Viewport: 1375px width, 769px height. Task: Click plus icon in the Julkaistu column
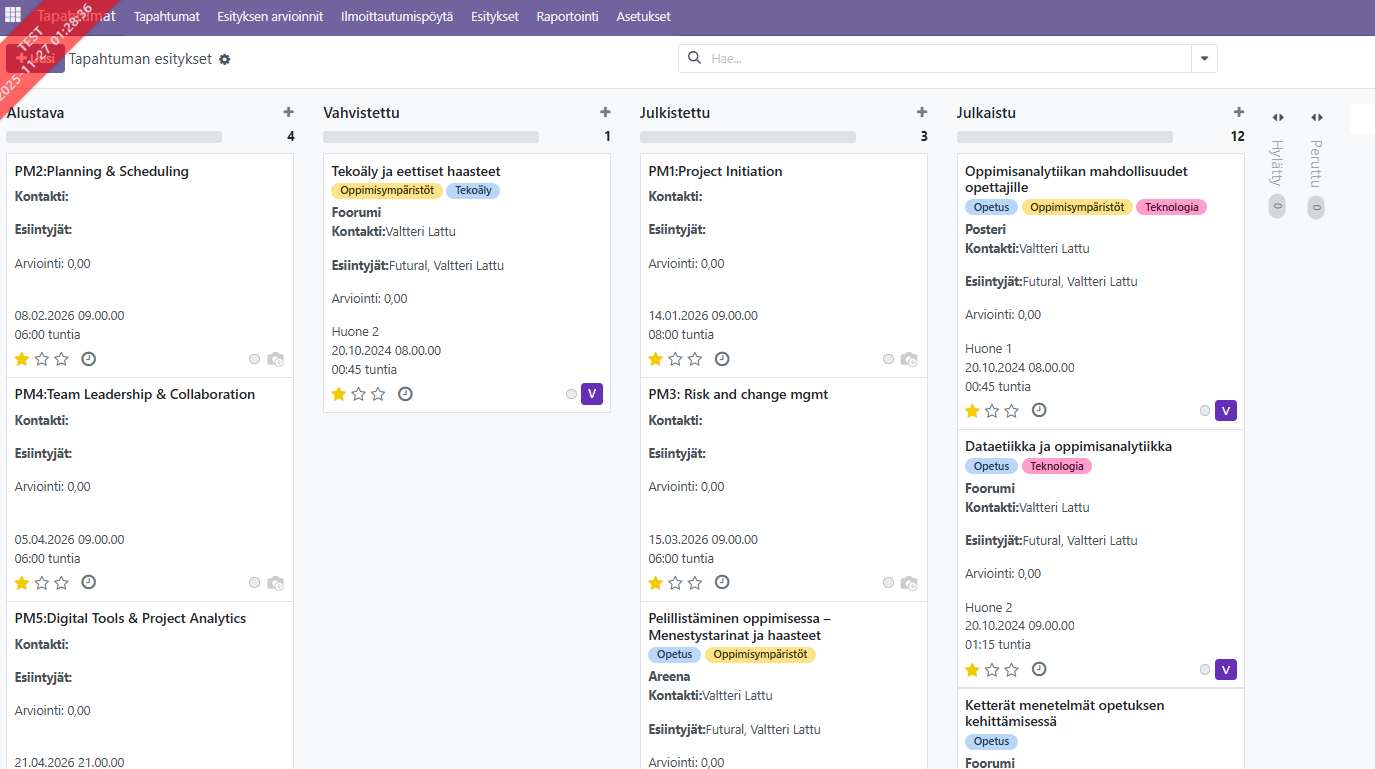(x=1238, y=113)
